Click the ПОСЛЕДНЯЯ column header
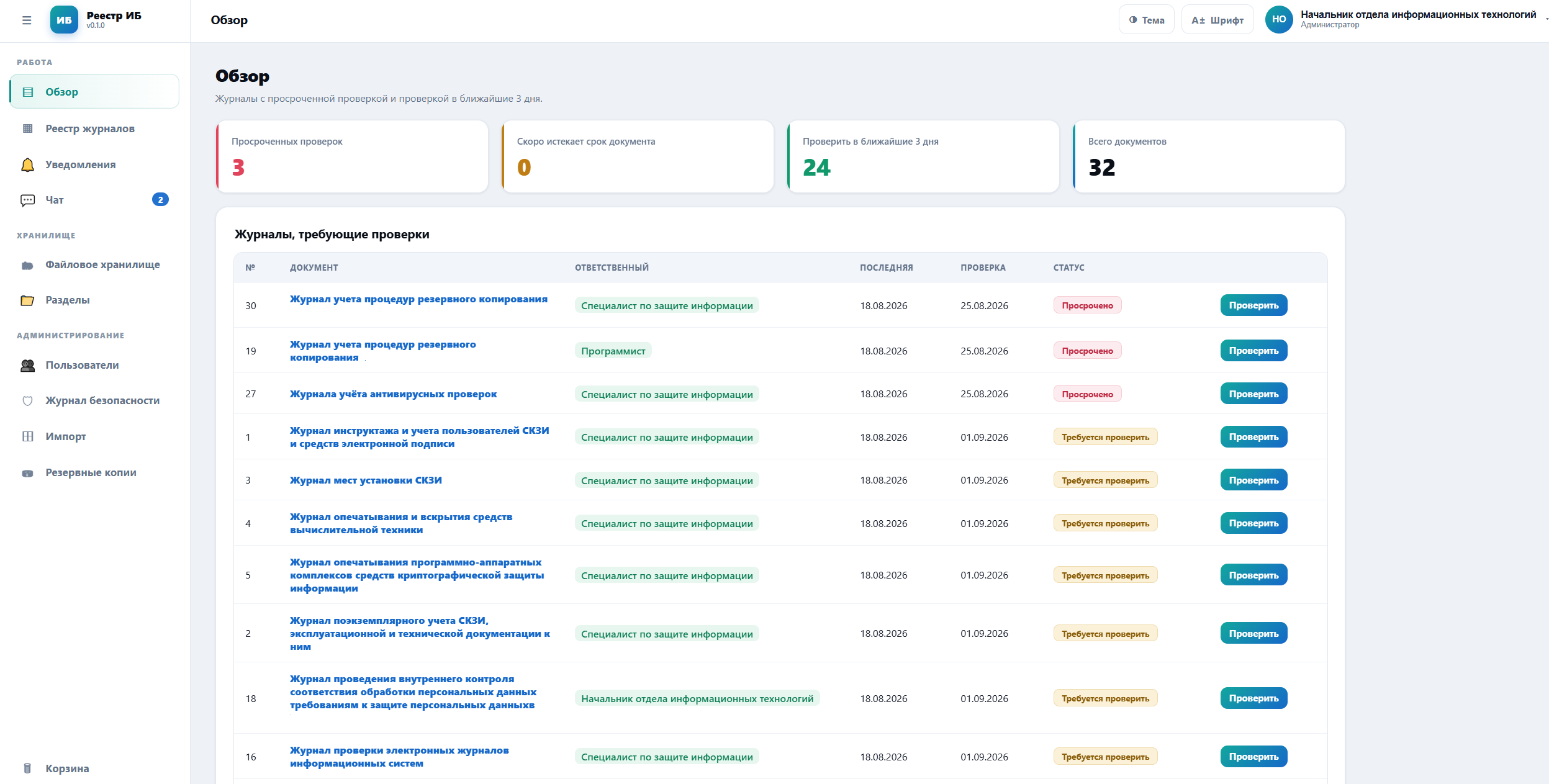This screenshot has height=784, width=1549. click(x=886, y=268)
